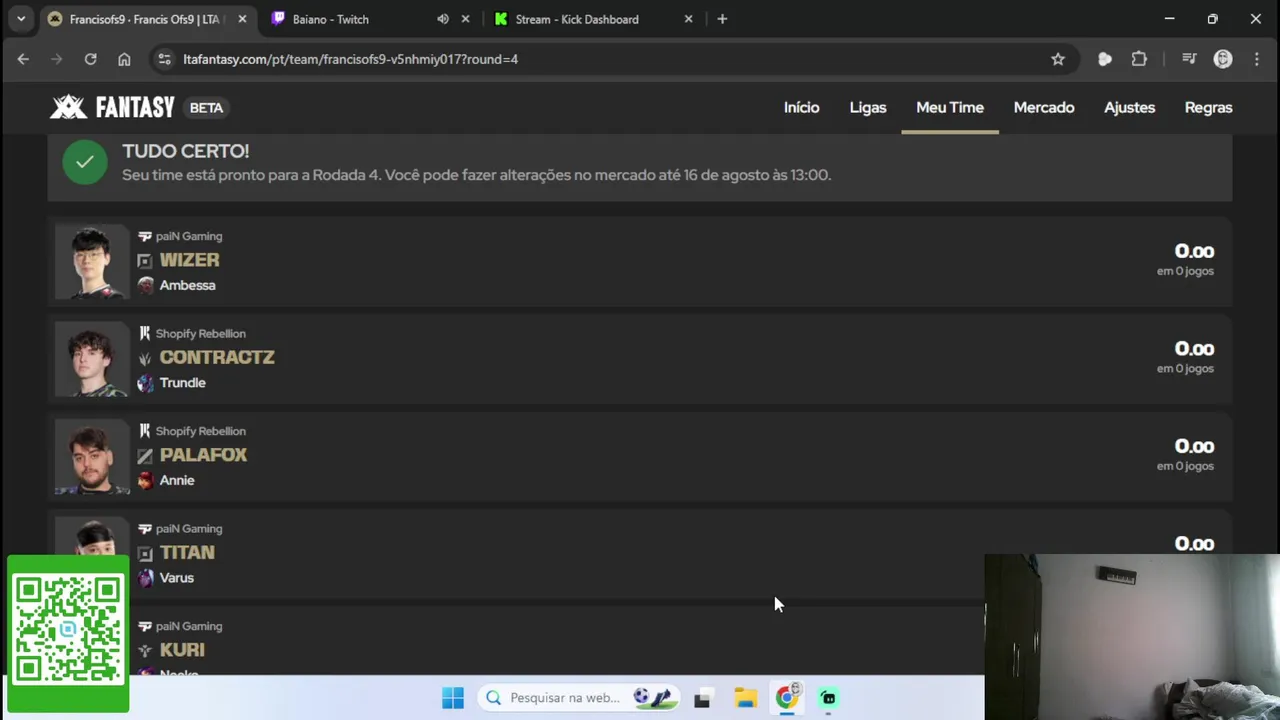
Task: Click Contractz's player photo
Action: click(92, 359)
